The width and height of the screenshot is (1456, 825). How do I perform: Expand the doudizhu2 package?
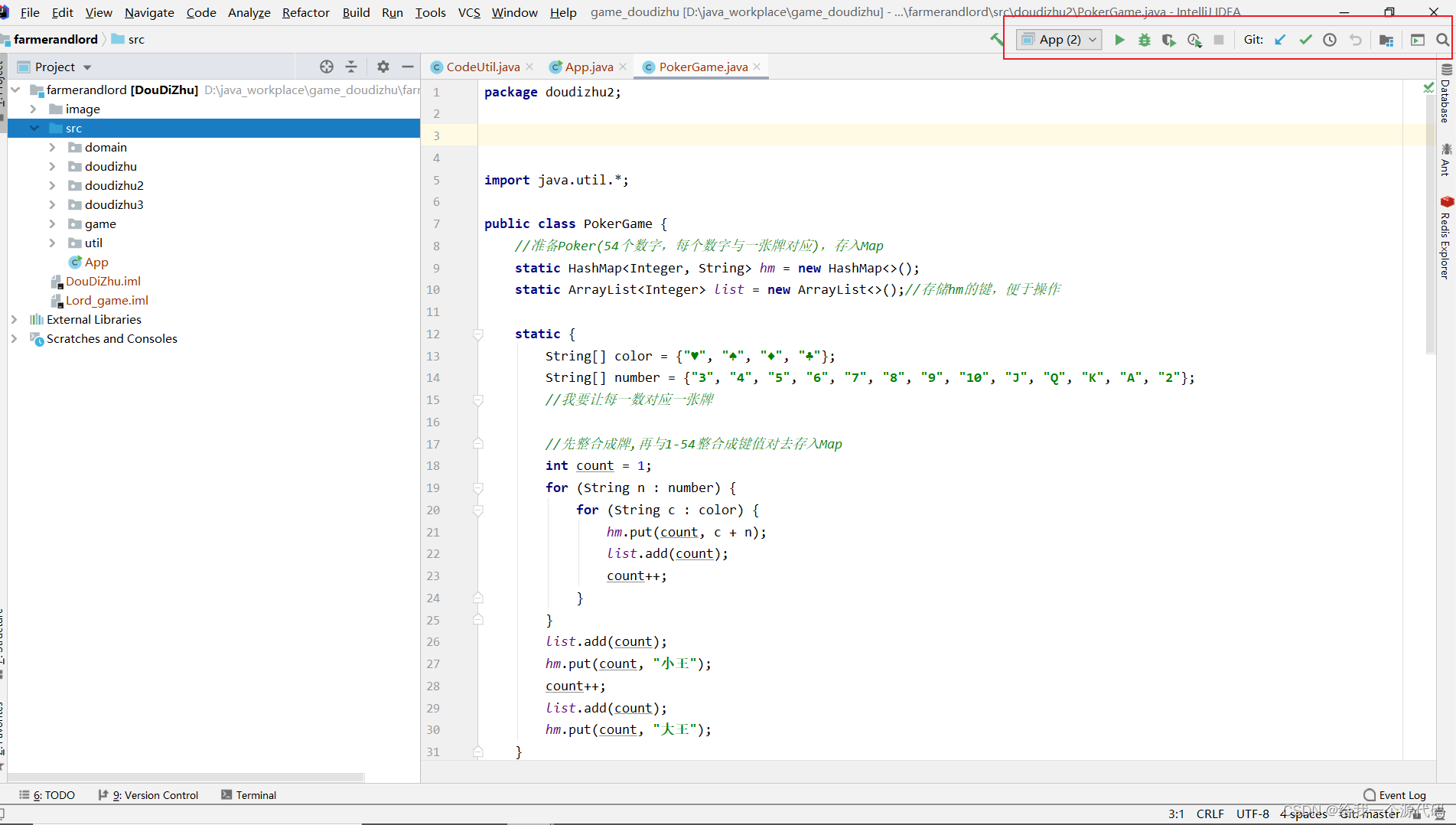(52, 185)
